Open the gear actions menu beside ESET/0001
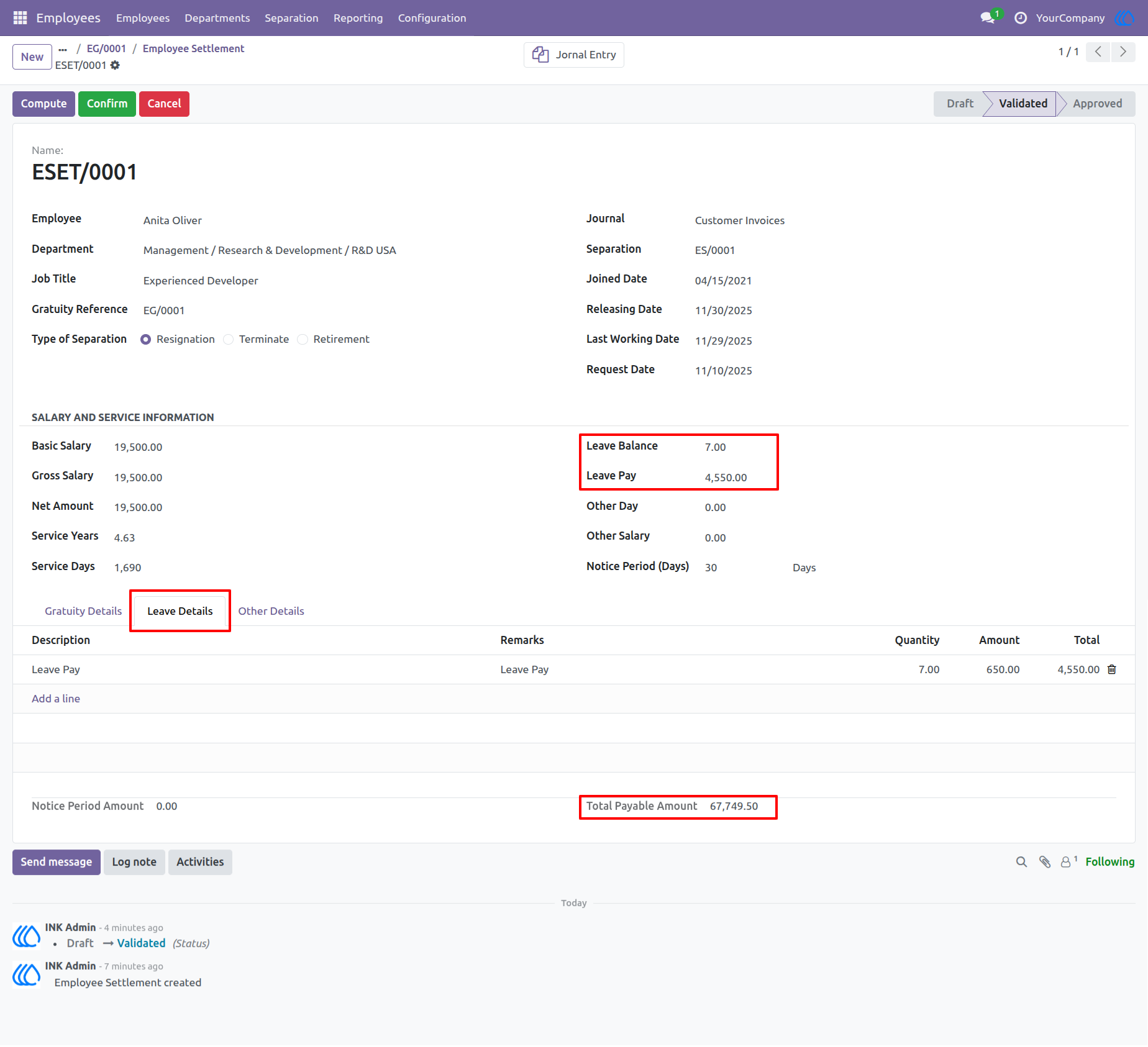1148x1047 pixels. pyautogui.click(x=115, y=65)
